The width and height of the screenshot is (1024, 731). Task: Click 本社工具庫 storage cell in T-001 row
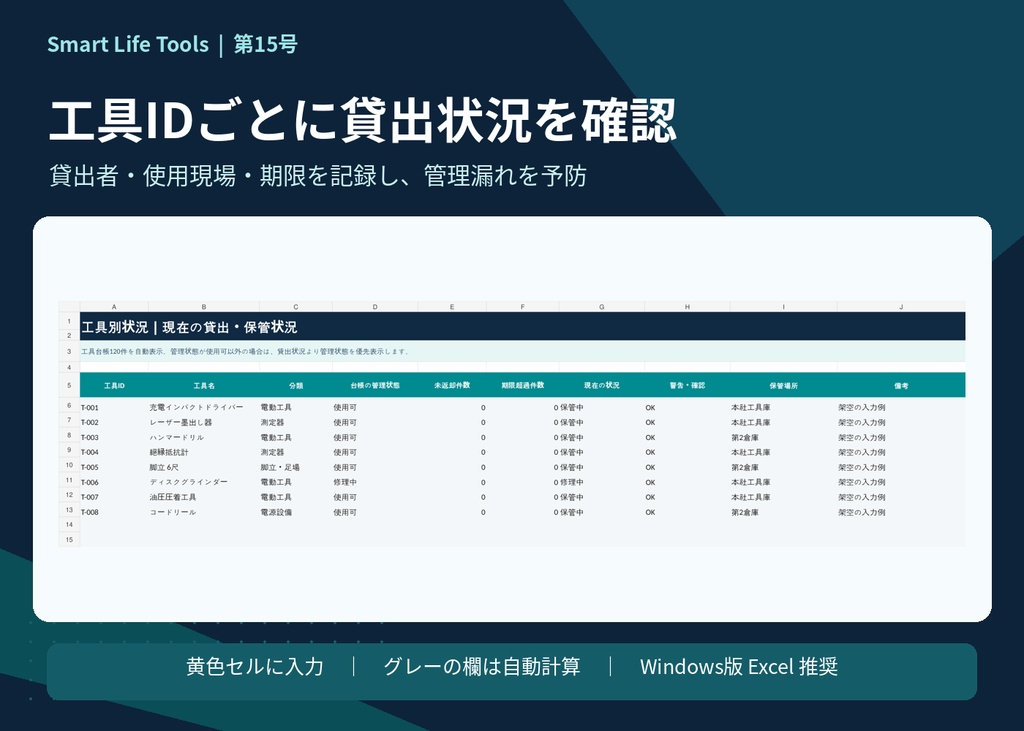pyautogui.click(x=784, y=408)
